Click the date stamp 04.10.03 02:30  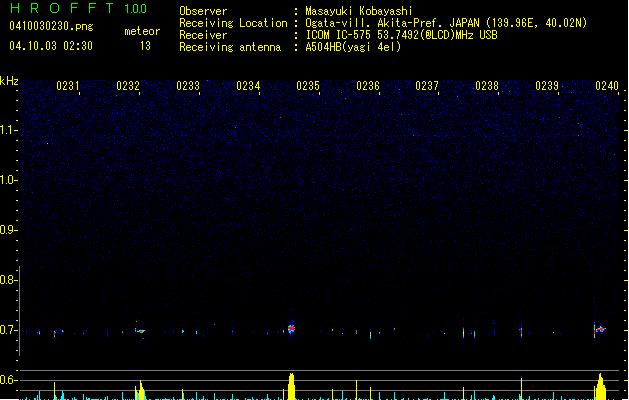[x=51, y=46]
